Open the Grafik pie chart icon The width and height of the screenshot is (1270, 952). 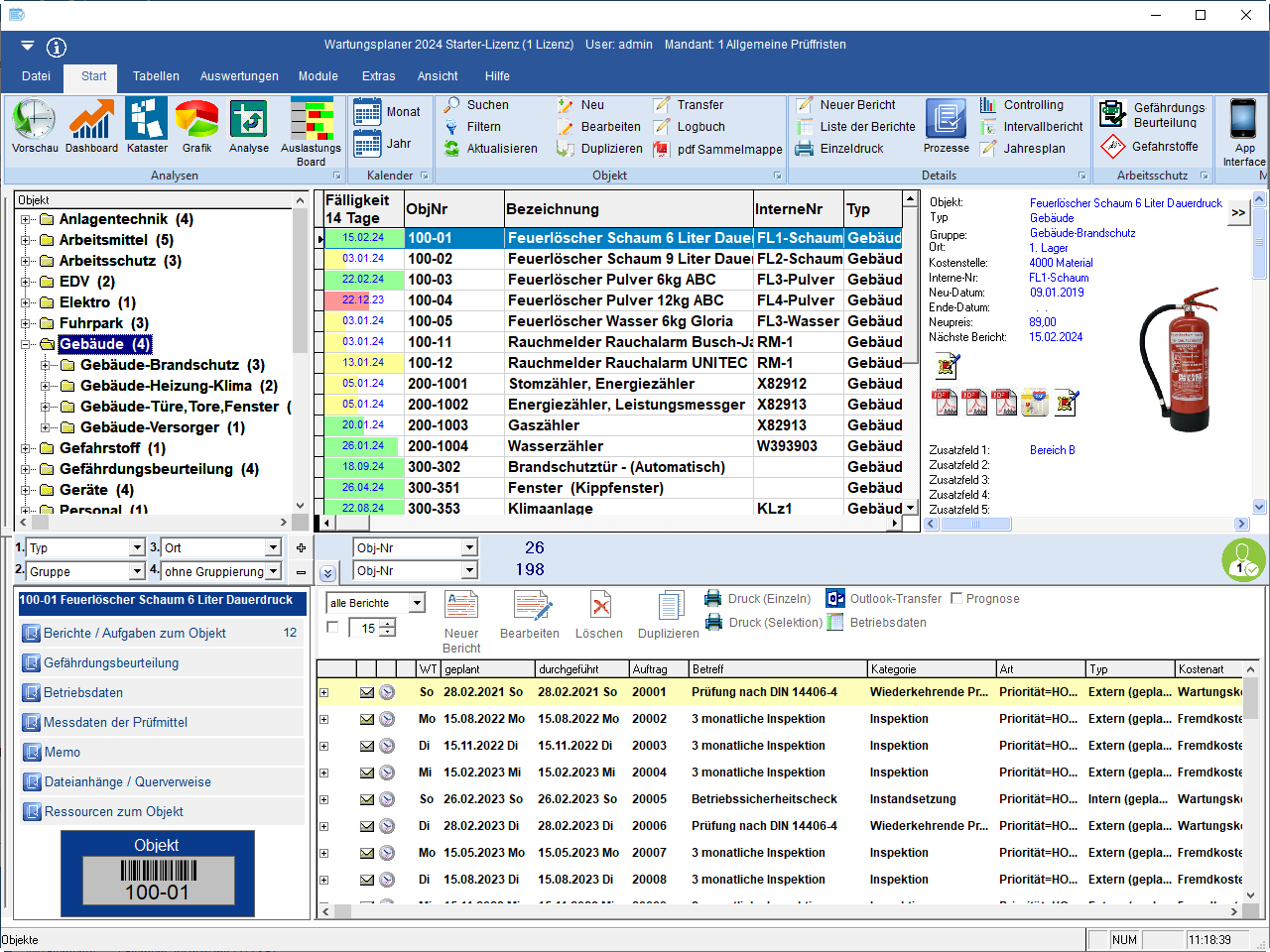(x=196, y=121)
